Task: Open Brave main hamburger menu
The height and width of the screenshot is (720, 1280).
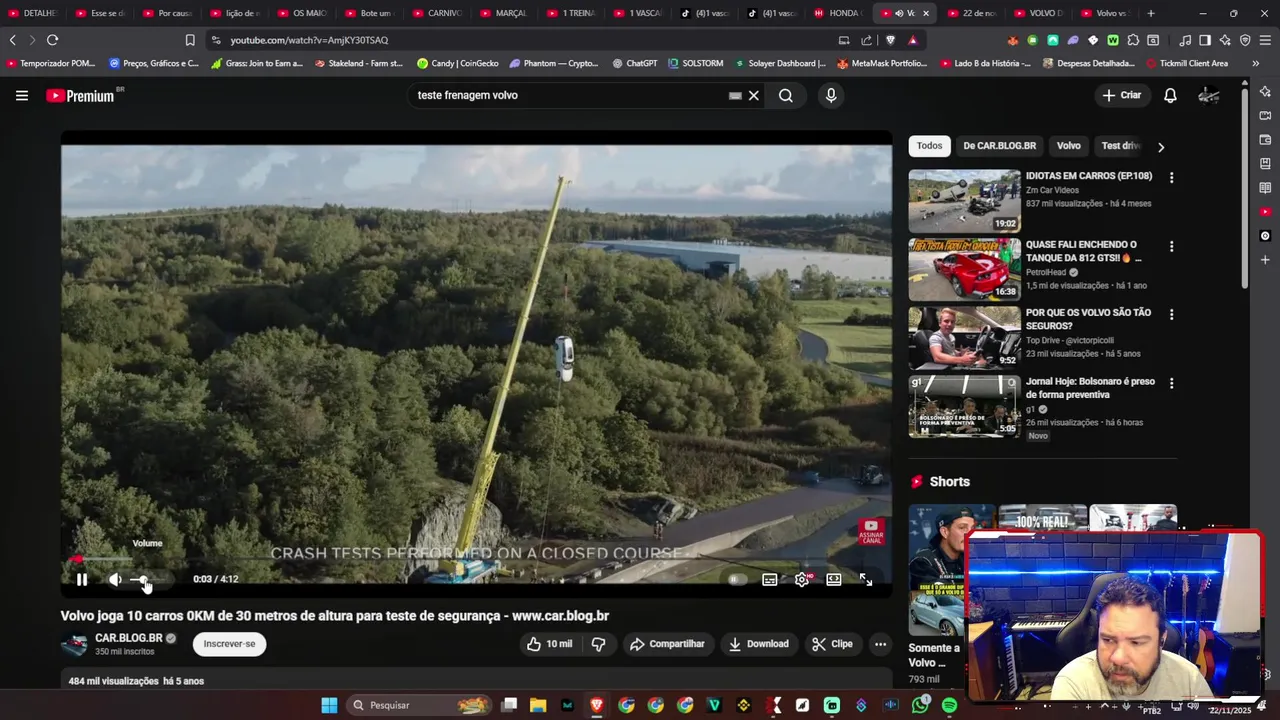Action: tap(1265, 40)
